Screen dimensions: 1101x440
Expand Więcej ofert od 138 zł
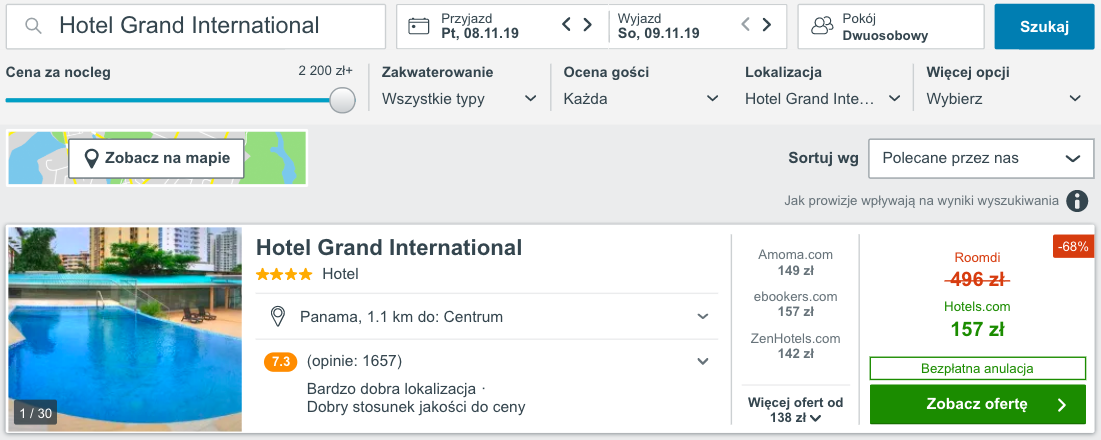click(x=796, y=410)
